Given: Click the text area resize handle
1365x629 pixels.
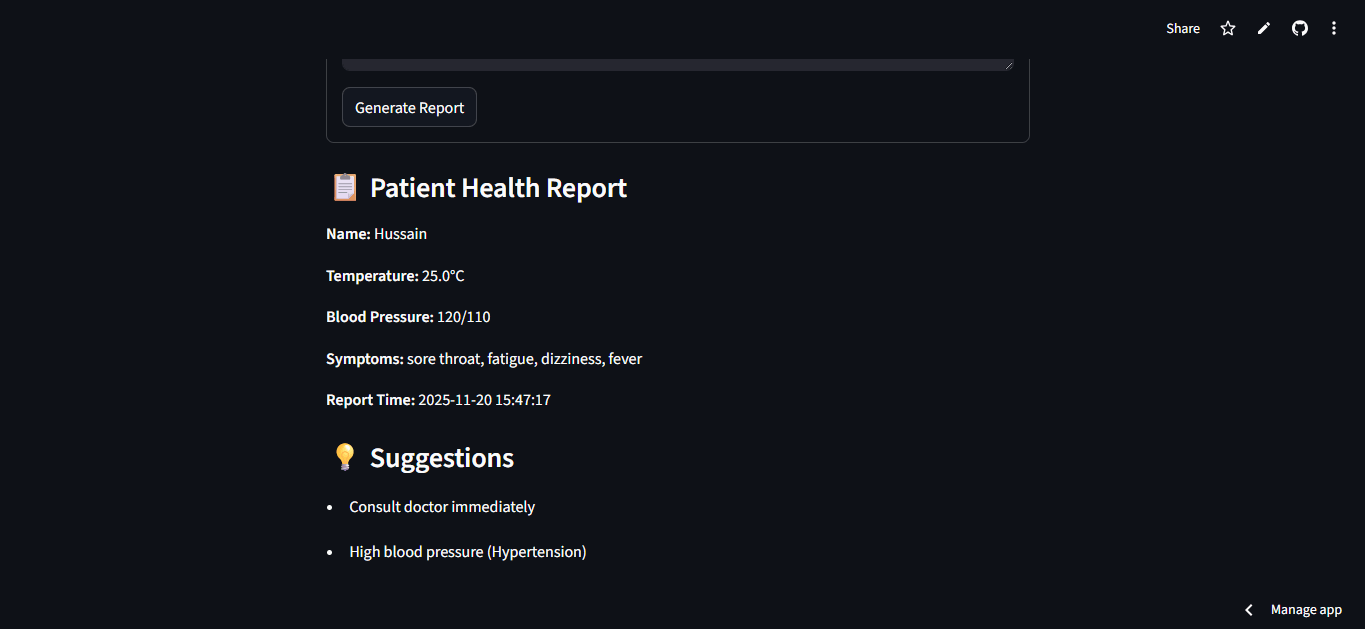Looking at the screenshot, I should [1007, 63].
